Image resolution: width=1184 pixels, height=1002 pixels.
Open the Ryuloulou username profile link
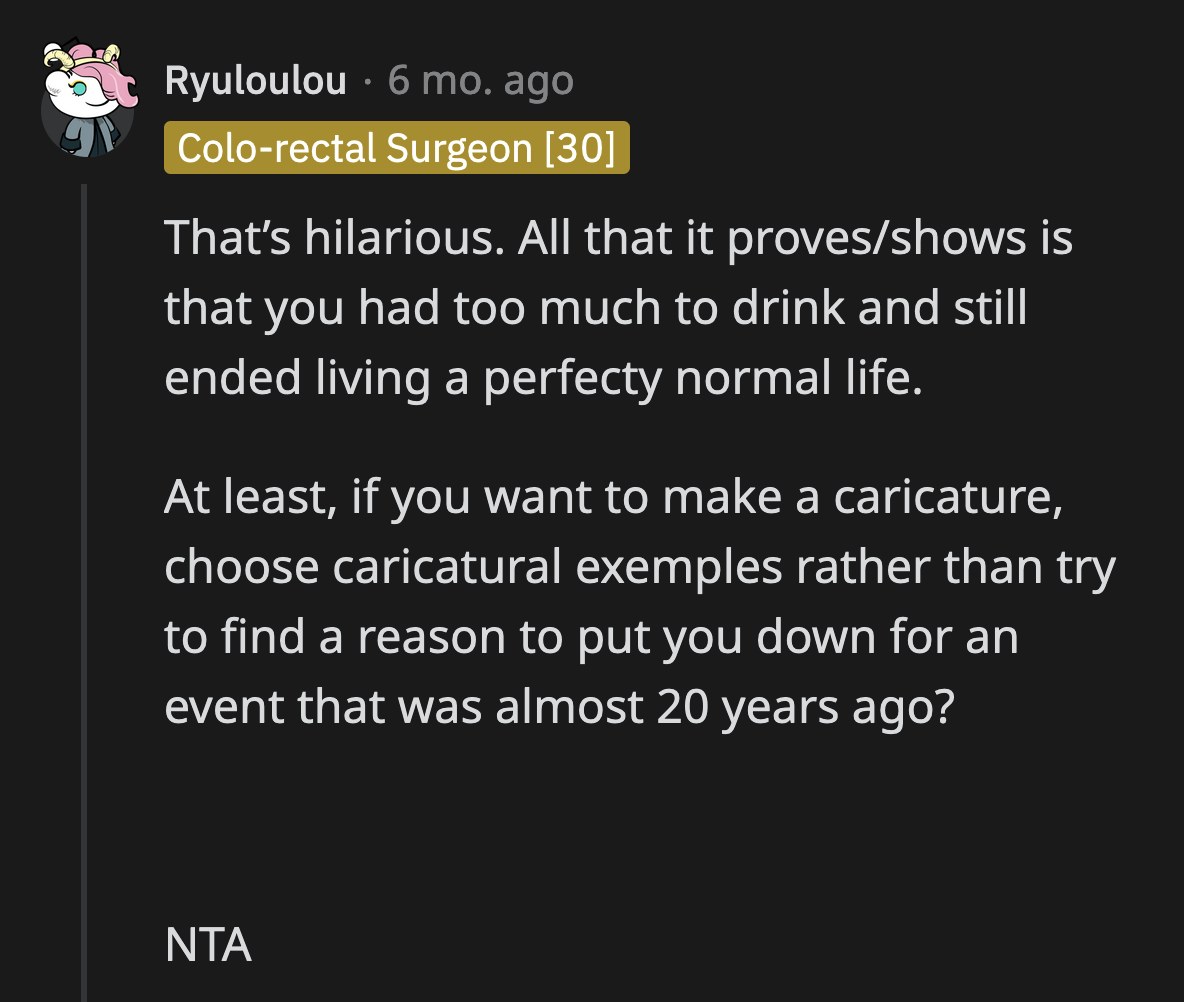(255, 81)
